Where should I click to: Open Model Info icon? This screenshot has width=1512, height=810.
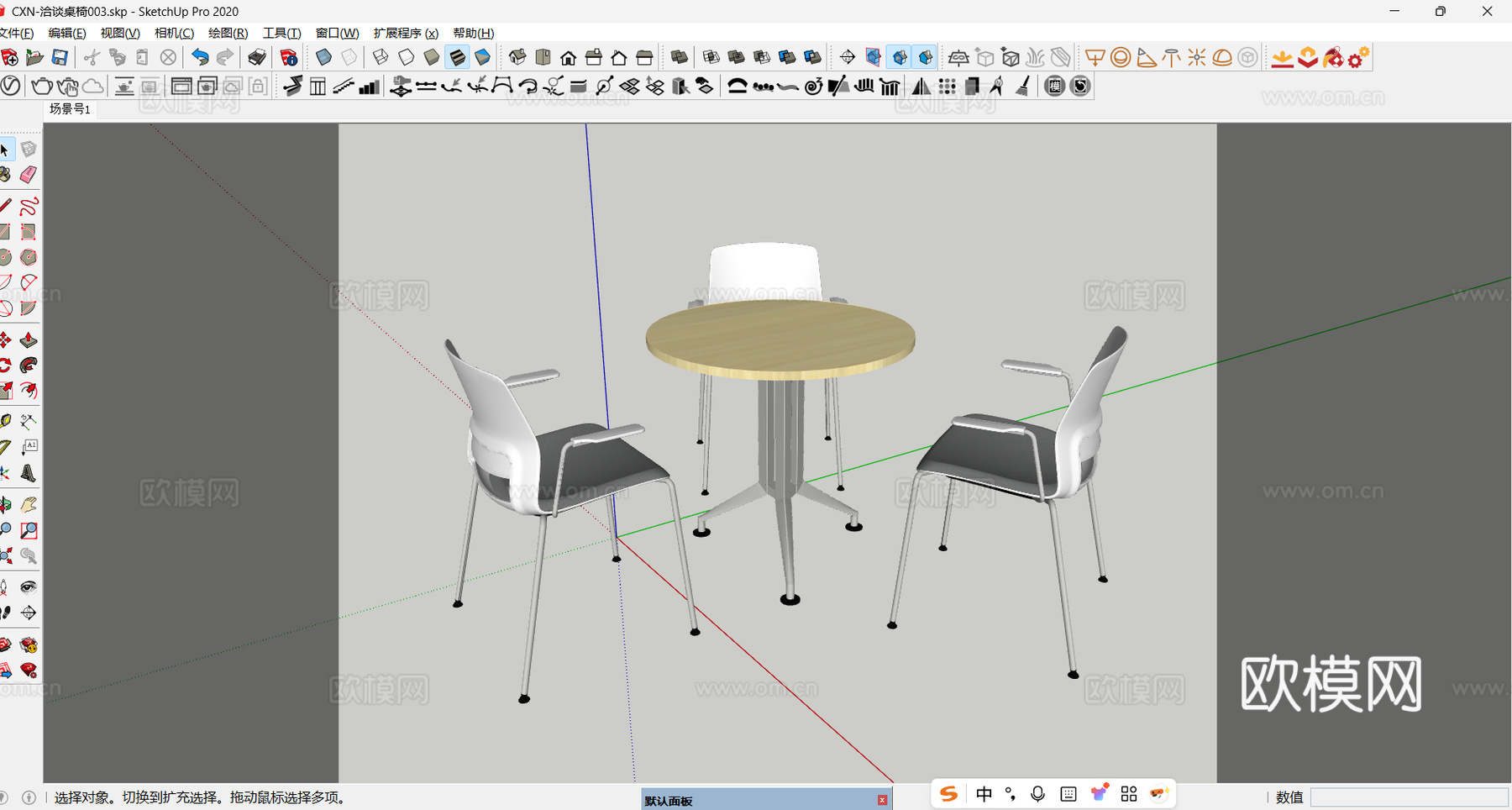[x=289, y=57]
